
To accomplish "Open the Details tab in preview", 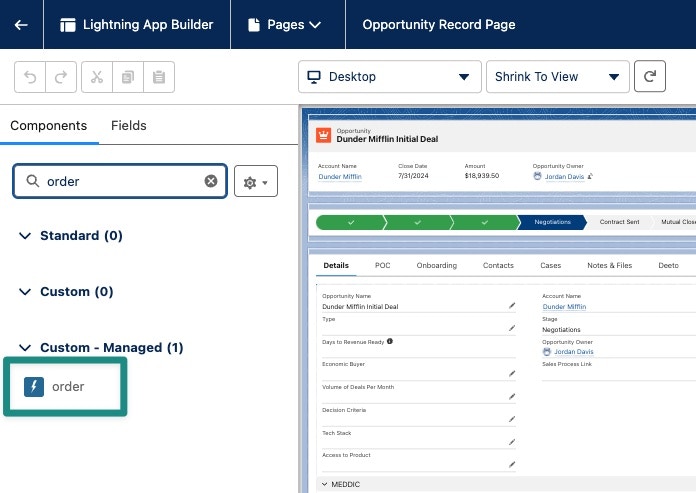I will coord(336,265).
